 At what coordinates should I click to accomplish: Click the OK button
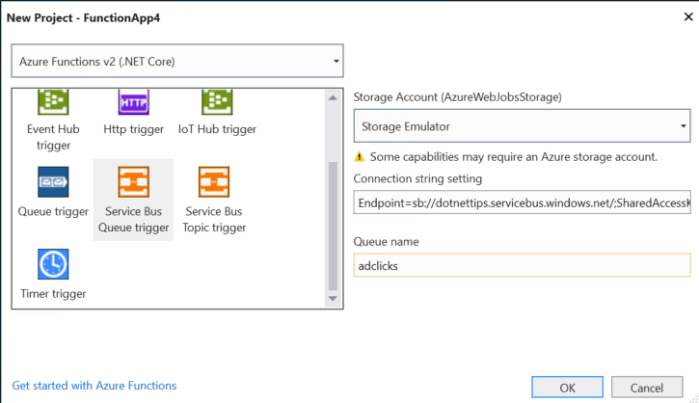567,387
